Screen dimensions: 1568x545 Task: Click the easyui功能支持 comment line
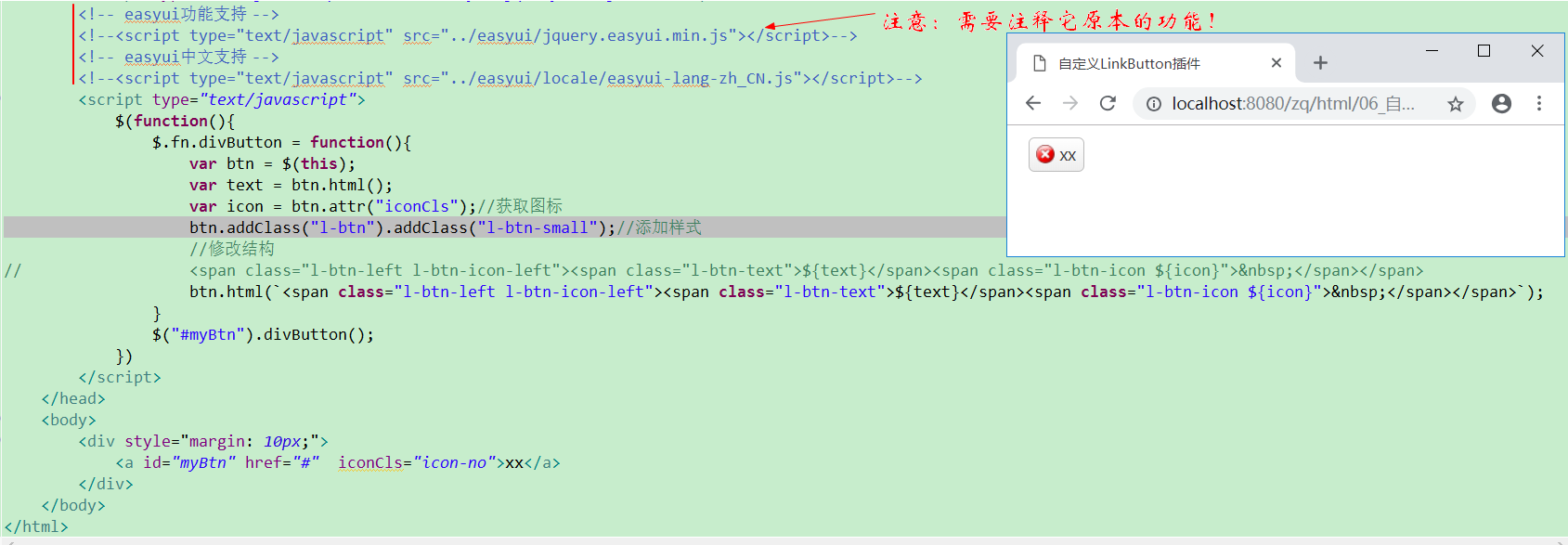pos(178,14)
